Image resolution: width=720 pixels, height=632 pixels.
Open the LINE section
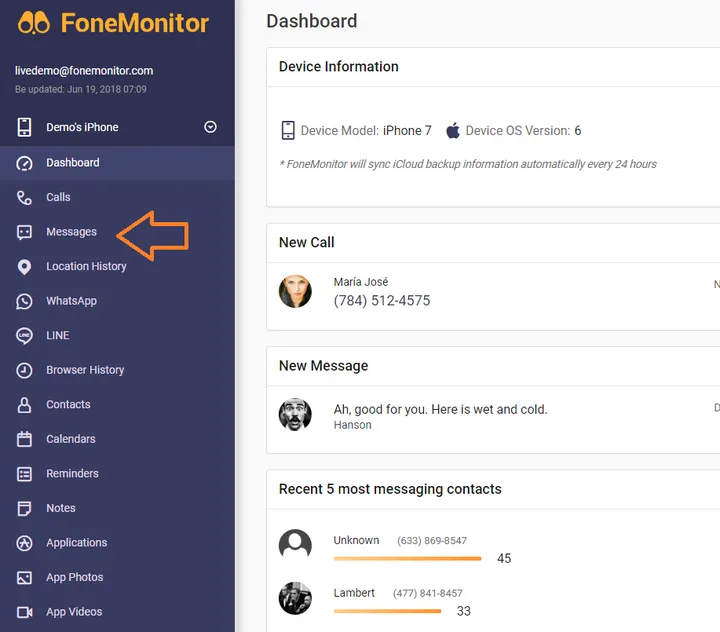(117, 335)
